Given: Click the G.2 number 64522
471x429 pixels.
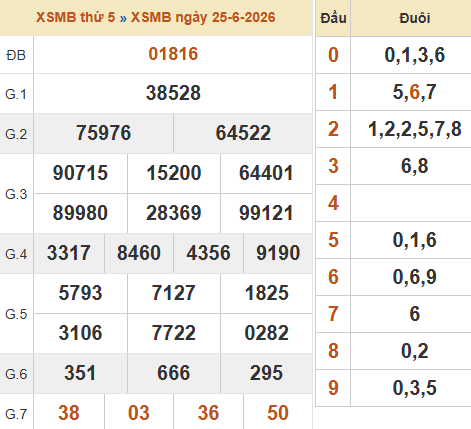Looking at the screenshot, I should click(x=243, y=133).
